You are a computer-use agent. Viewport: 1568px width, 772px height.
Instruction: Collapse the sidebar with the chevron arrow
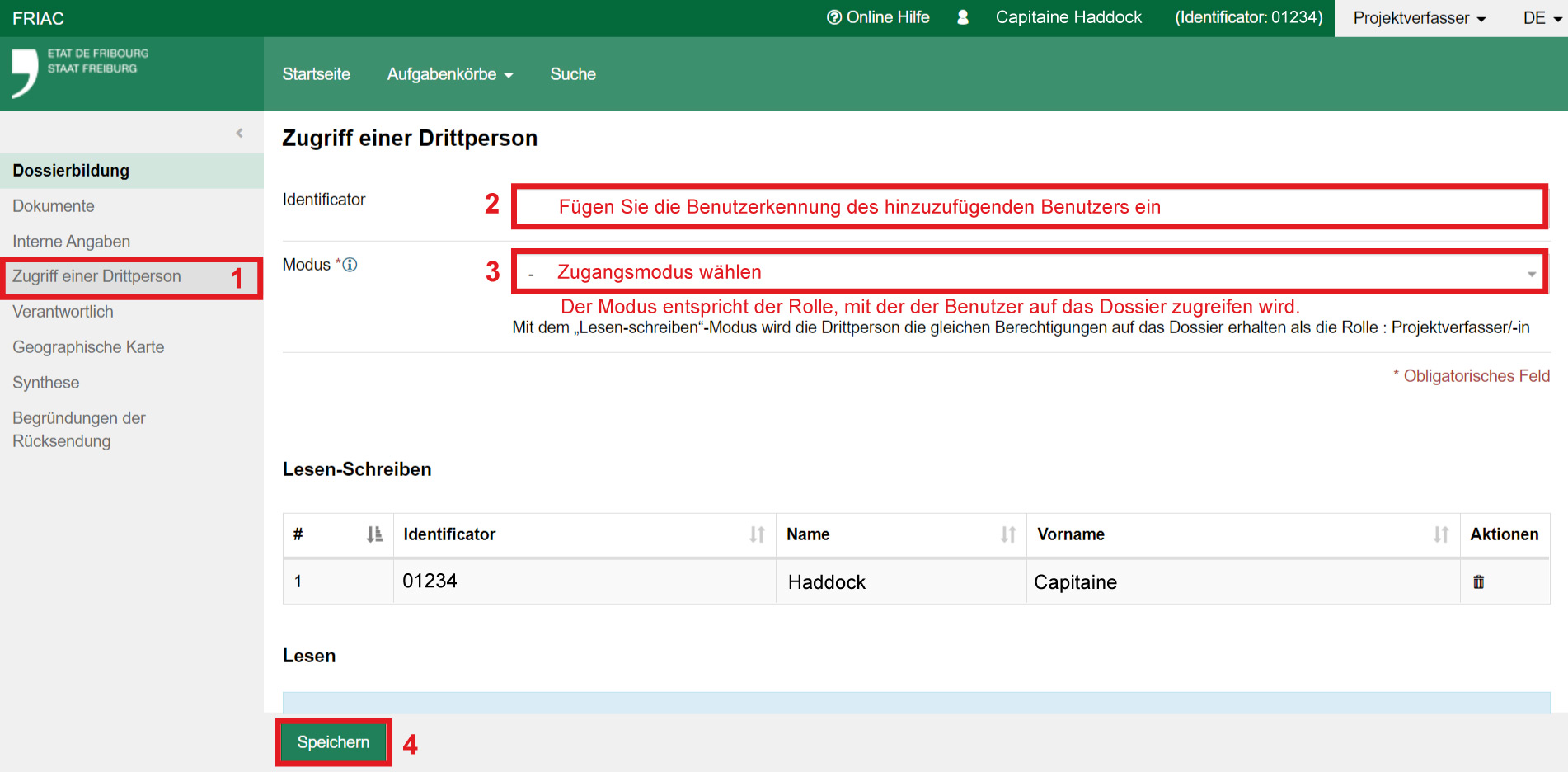point(239,133)
